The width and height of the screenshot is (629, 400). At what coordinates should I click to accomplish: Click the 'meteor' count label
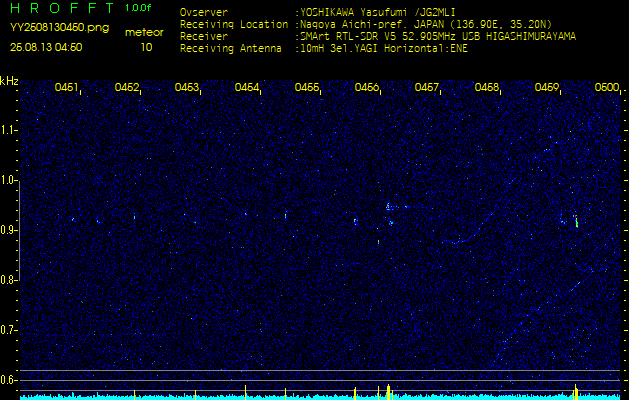coord(144,33)
